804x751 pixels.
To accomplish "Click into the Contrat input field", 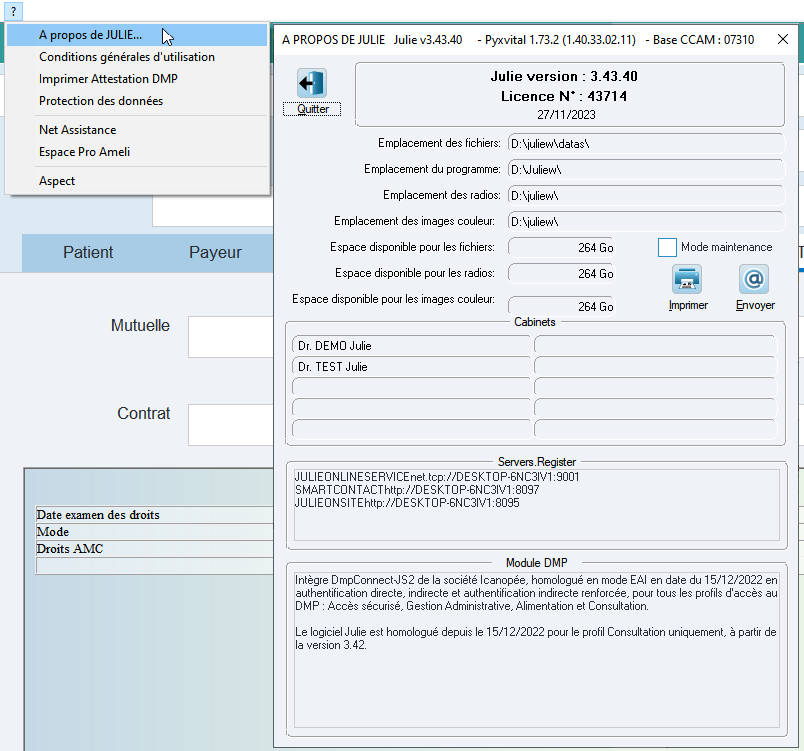I will 230,424.
